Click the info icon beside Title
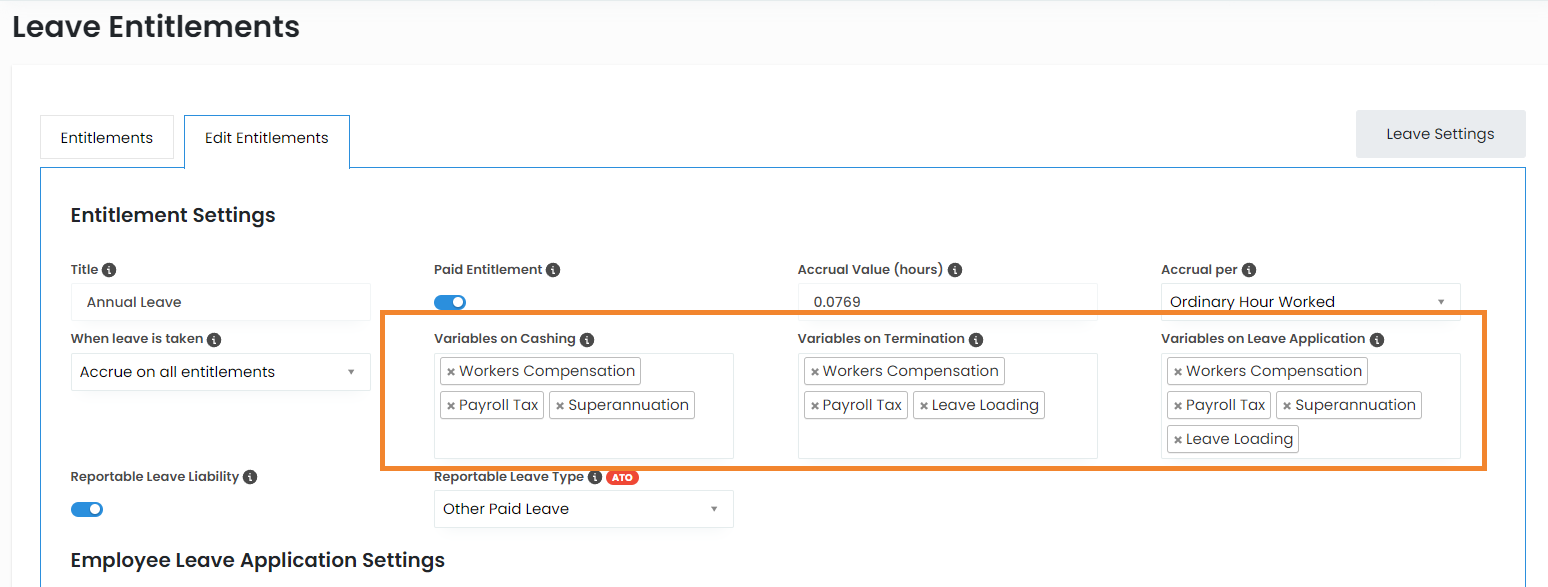1548x587 pixels. tap(109, 270)
